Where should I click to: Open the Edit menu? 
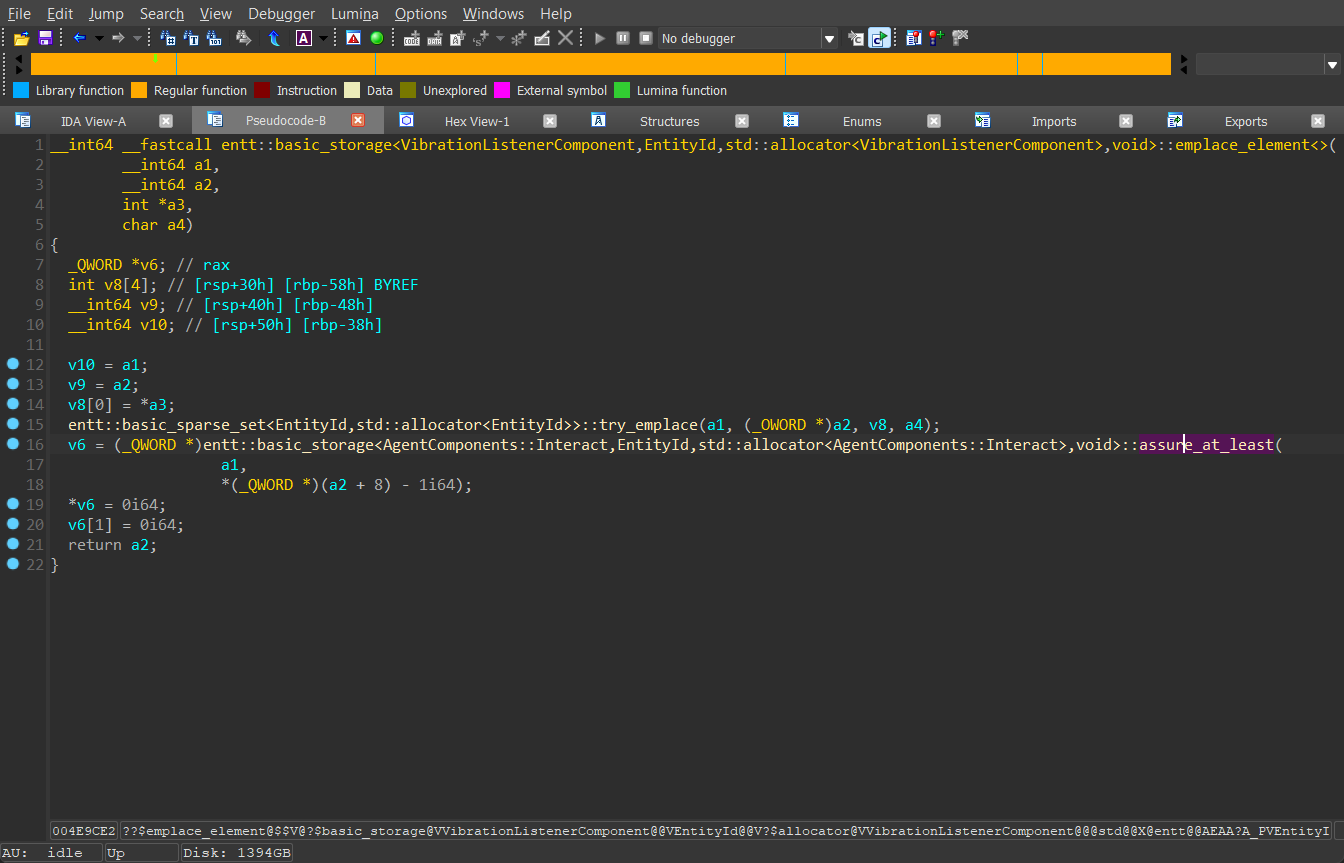pyautogui.click(x=60, y=14)
